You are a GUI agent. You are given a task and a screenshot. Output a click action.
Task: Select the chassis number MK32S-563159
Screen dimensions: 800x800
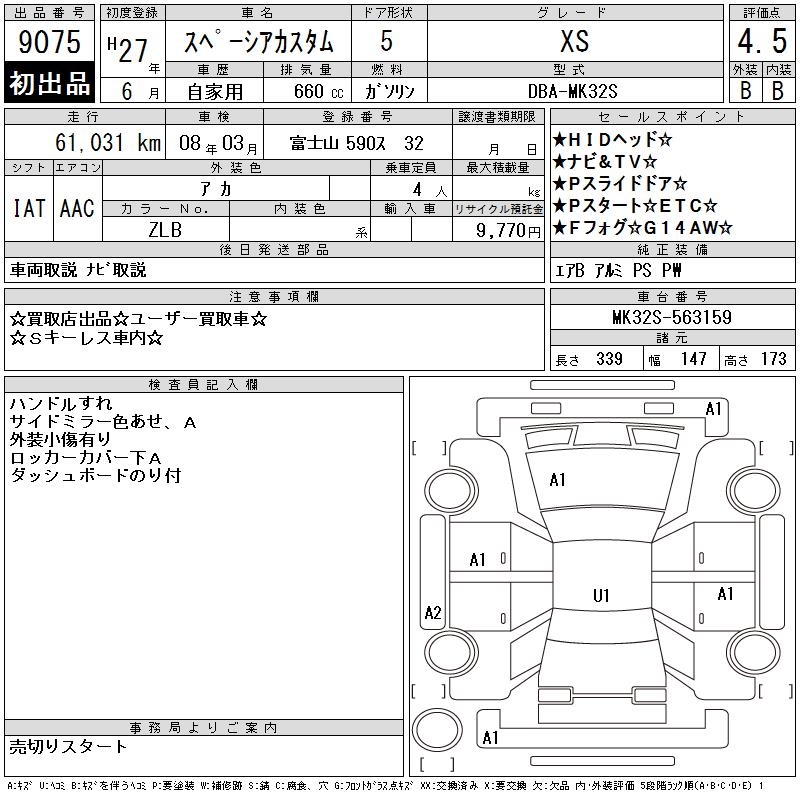[x=672, y=317]
